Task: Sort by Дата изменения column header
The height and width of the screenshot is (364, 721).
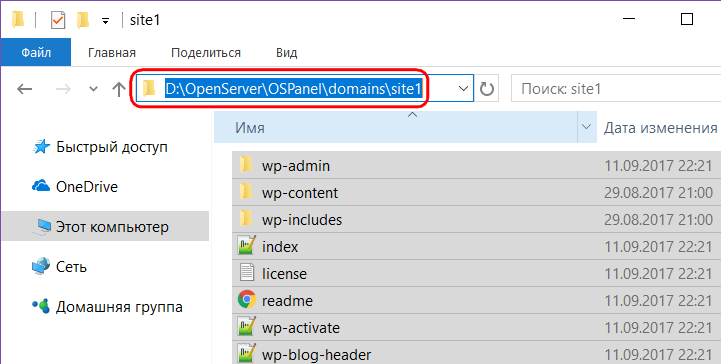Action: tap(660, 127)
